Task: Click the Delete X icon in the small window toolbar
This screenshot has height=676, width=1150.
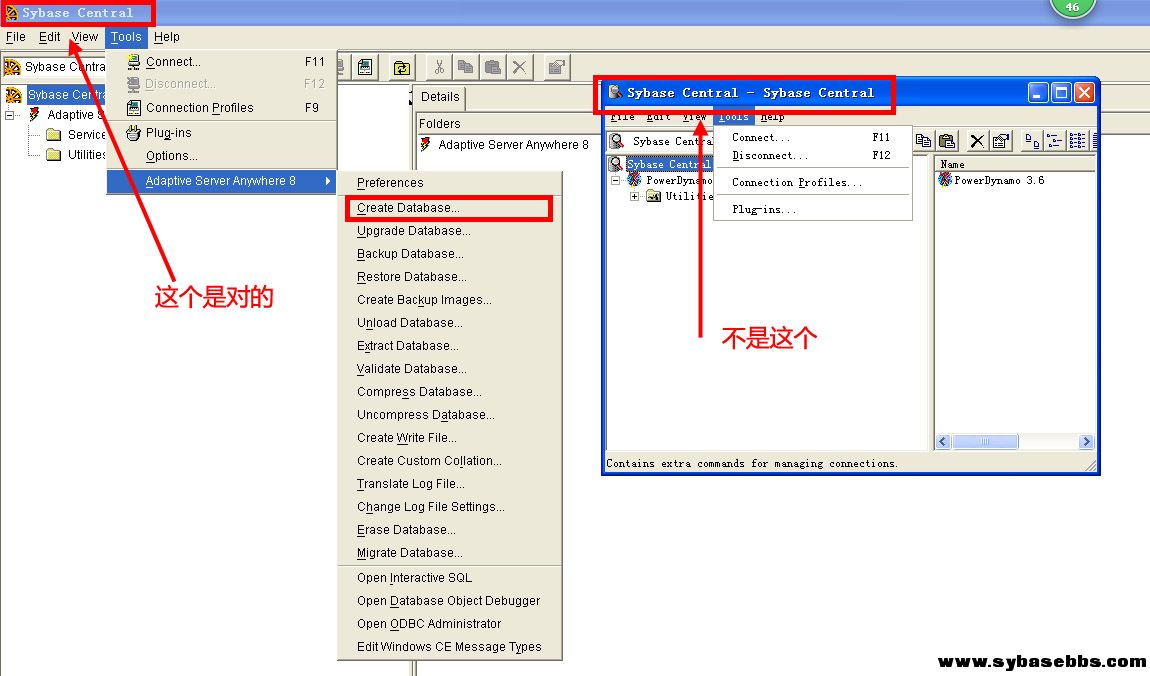Action: click(976, 141)
